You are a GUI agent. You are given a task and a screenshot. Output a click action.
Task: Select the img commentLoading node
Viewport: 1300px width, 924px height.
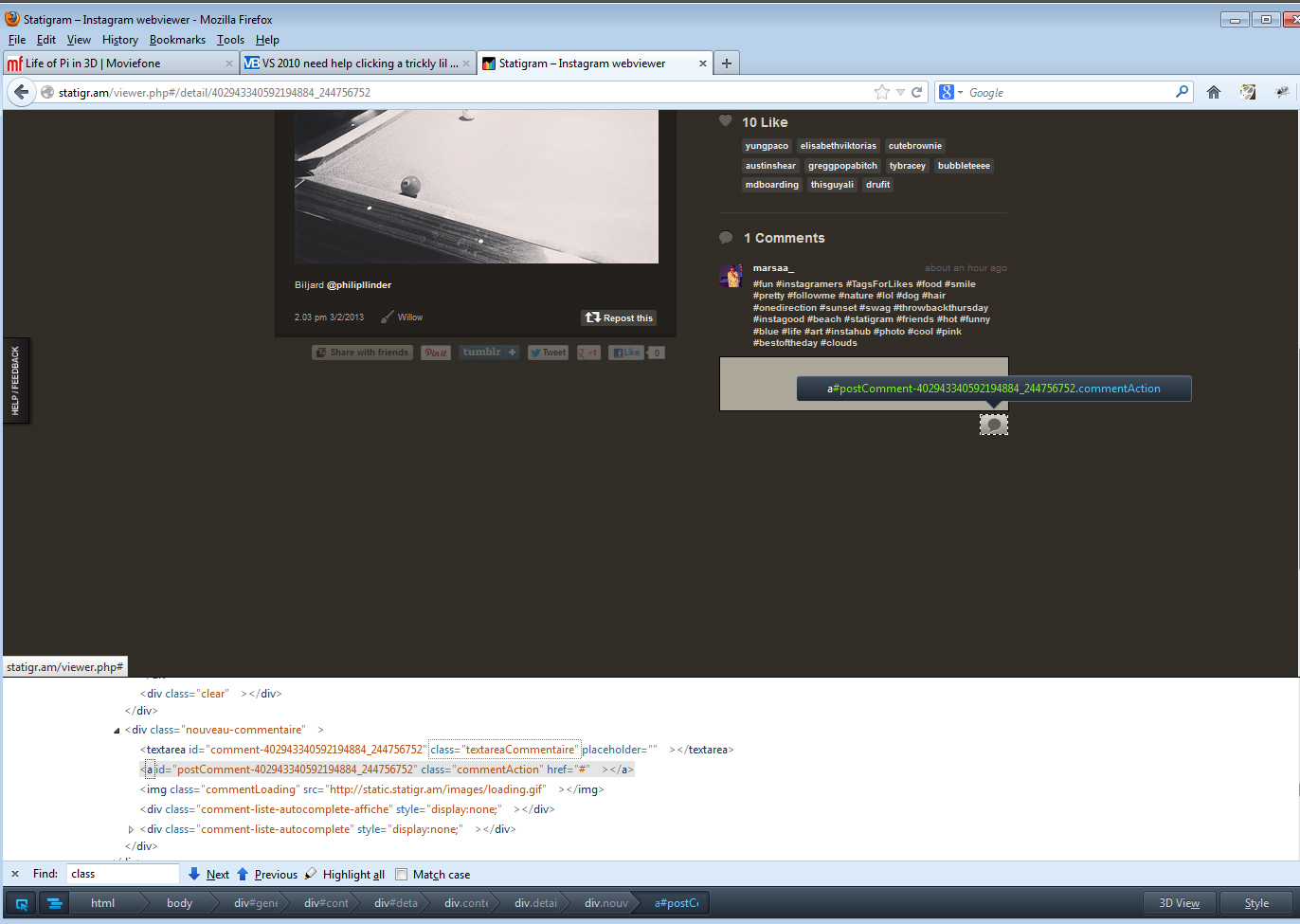pos(371,789)
